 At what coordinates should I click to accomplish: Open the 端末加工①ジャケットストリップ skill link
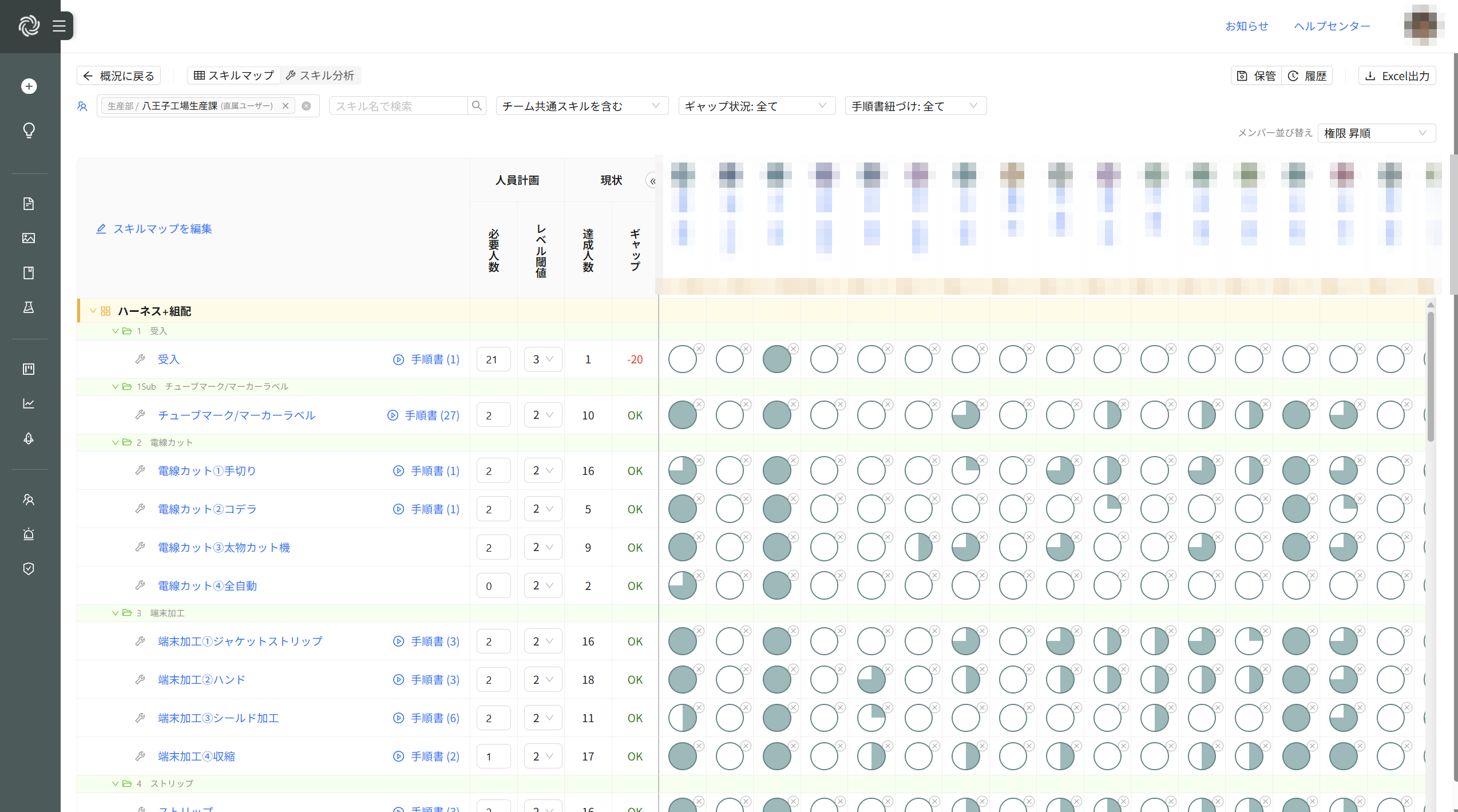[240, 641]
